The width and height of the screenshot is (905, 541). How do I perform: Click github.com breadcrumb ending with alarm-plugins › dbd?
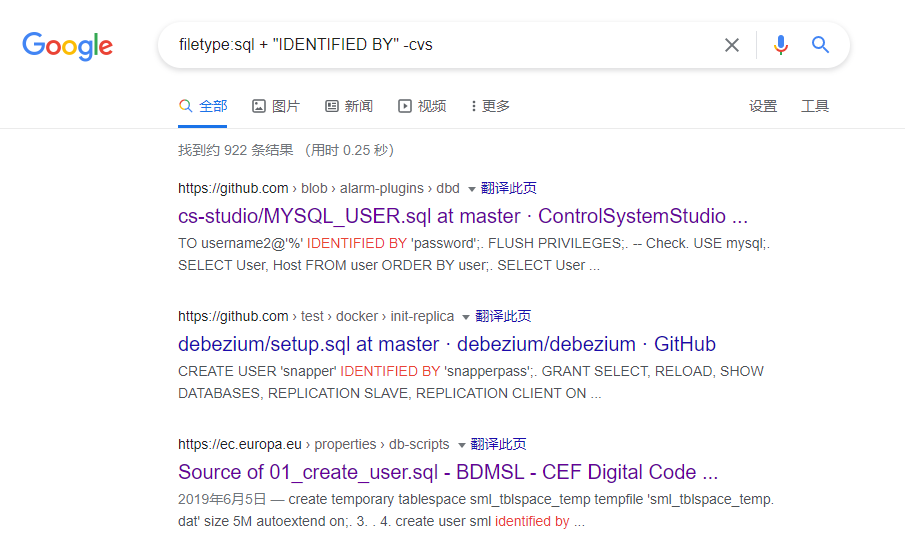tap(319, 188)
